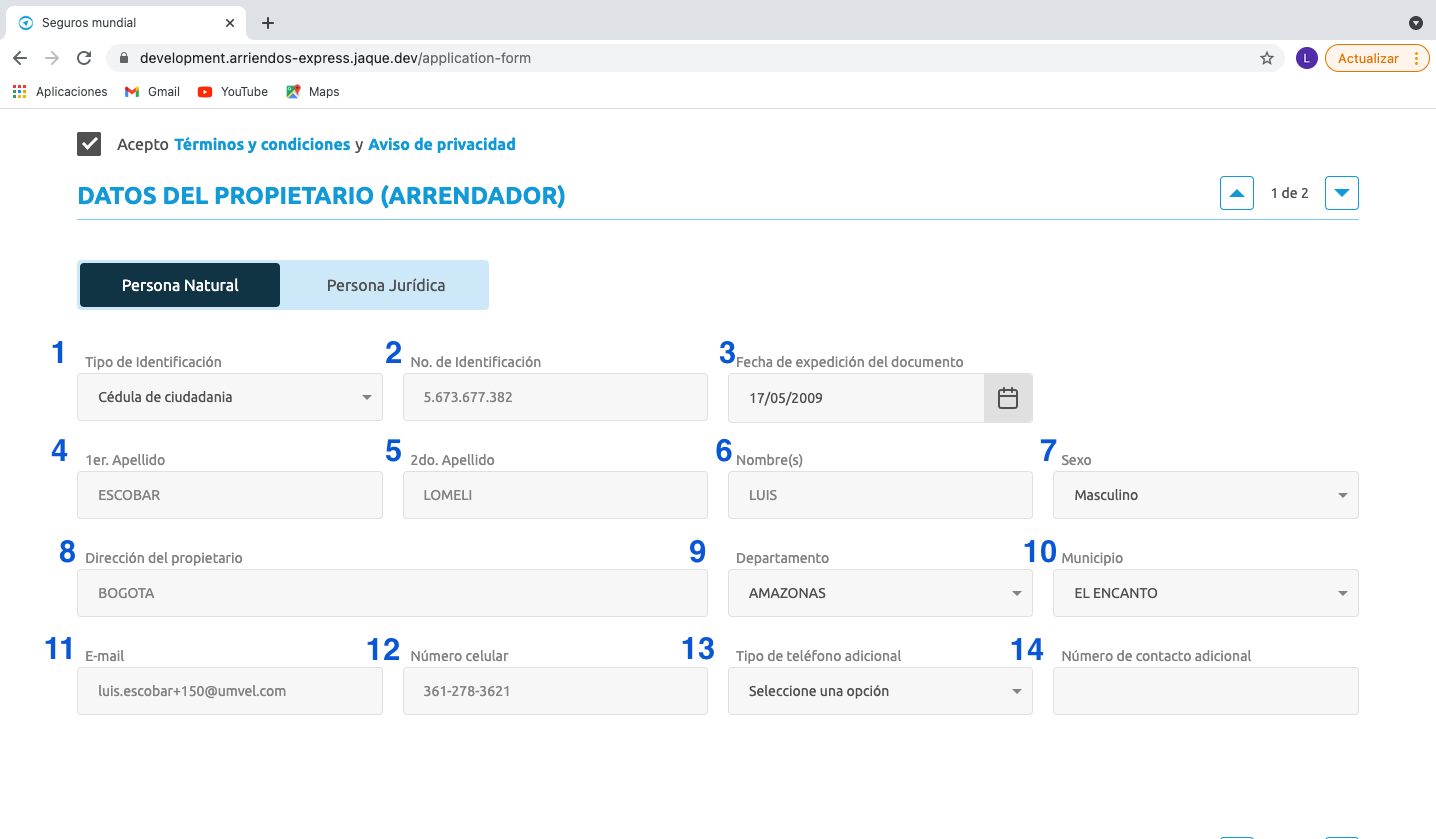The width and height of the screenshot is (1436, 839).
Task: Close the Seguros mundial tab
Action: (x=230, y=23)
